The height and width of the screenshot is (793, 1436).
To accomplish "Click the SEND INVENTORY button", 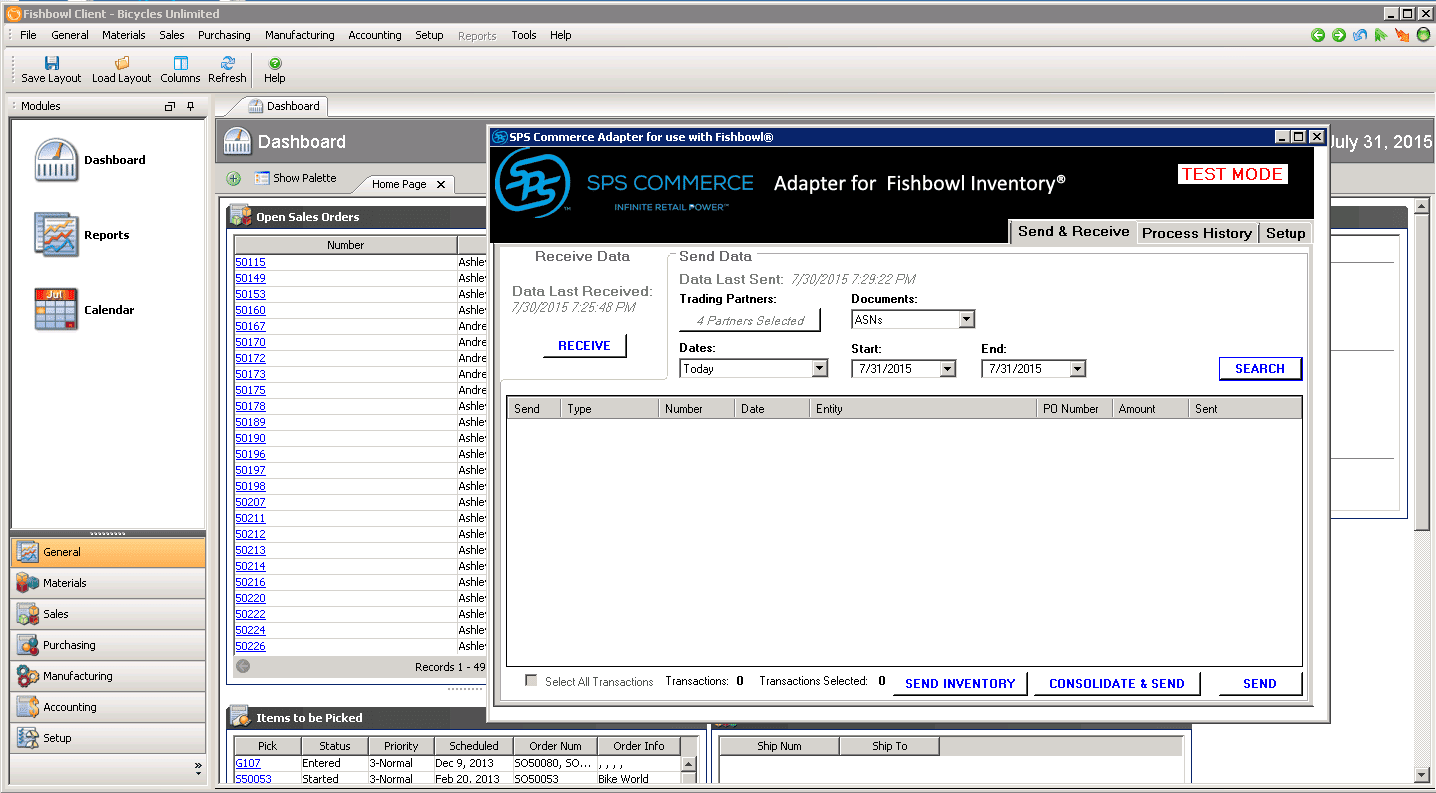I will [x=960, y=684].
